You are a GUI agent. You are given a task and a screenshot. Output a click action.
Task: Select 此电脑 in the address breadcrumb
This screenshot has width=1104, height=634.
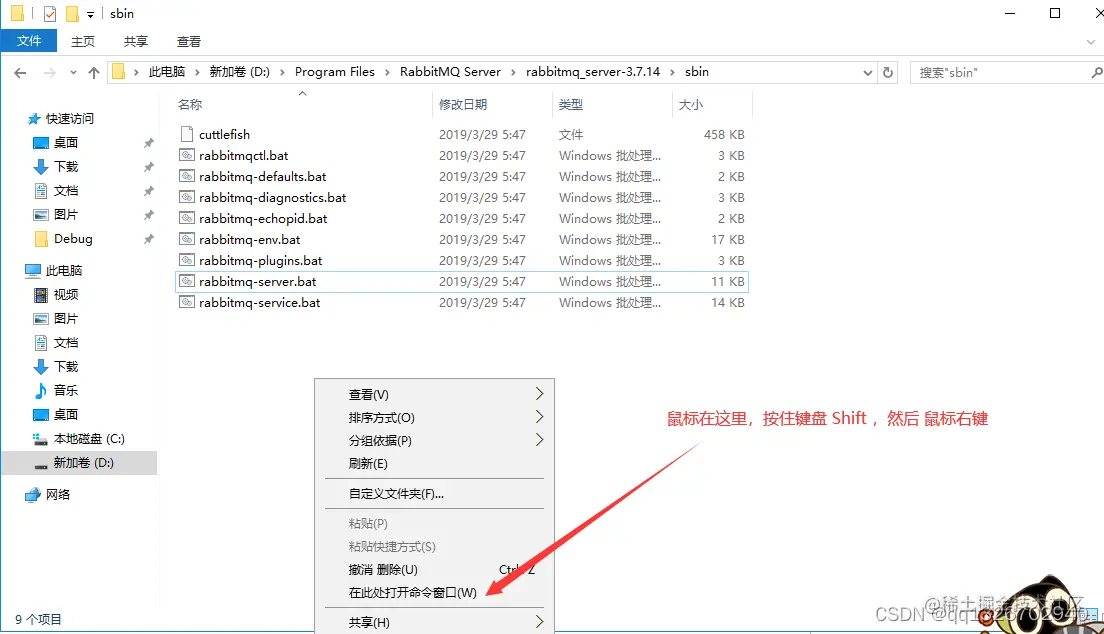point(167,72)
